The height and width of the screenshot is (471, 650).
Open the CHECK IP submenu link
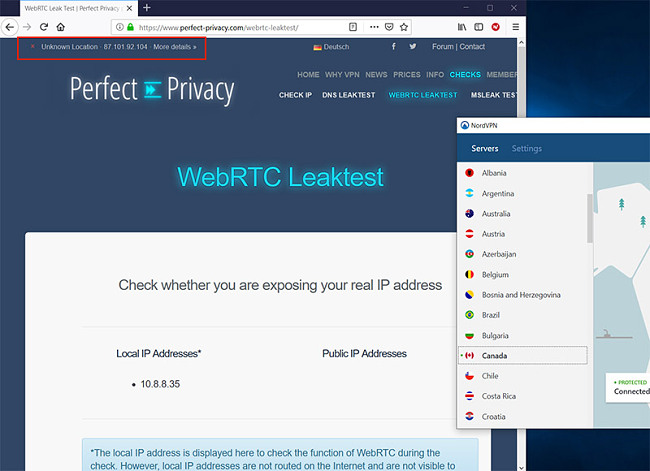295,95
